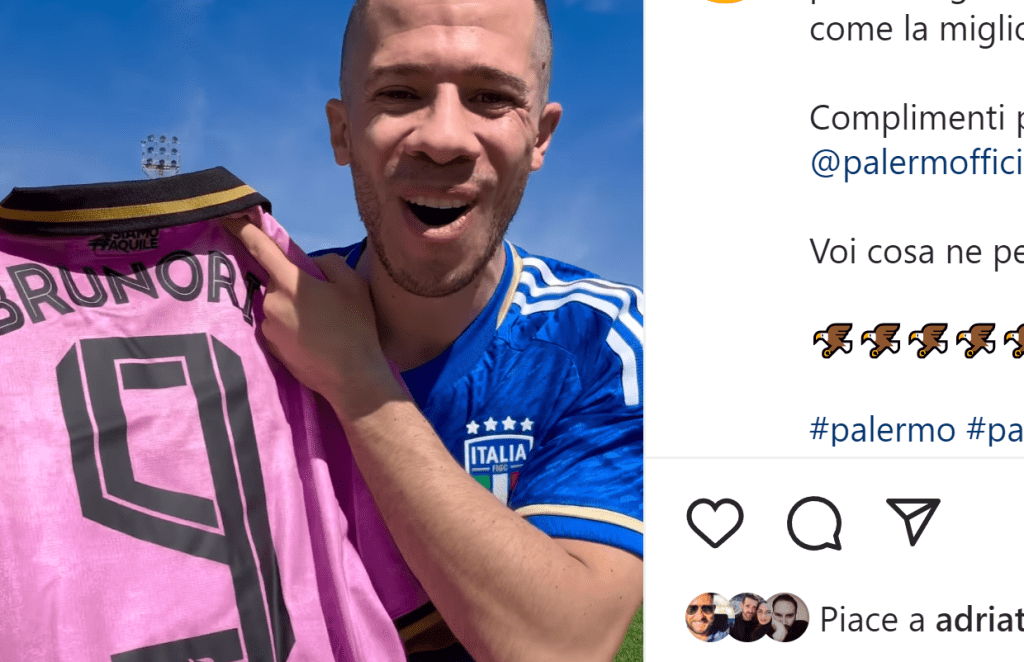The image size is (1024, 662).
Task: Share the post using the paper plane icon
Action: tap(913, 521)
